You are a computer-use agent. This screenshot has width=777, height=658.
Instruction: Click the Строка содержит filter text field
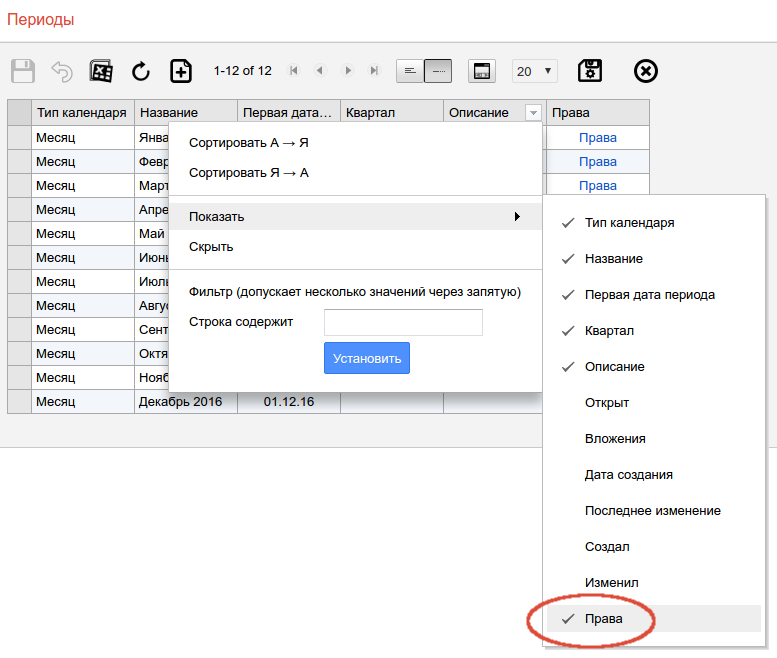403,322
